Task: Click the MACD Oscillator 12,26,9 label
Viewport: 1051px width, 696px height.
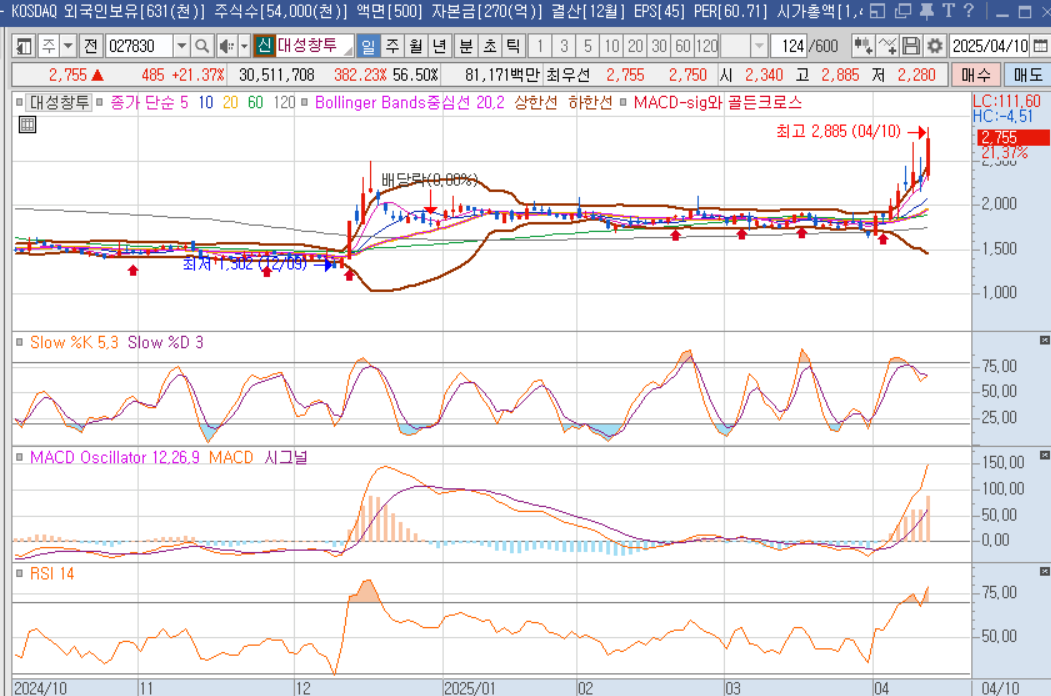Action: point(115,458)
